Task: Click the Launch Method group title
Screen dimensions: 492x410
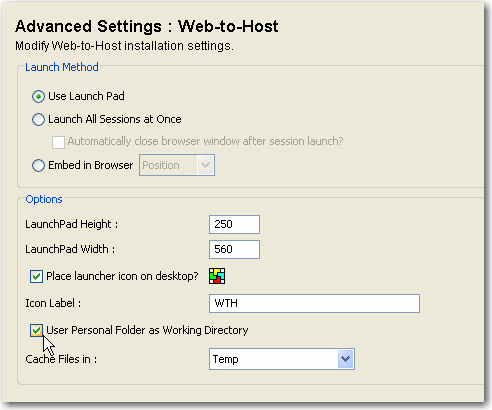Action: pos(62,67)
